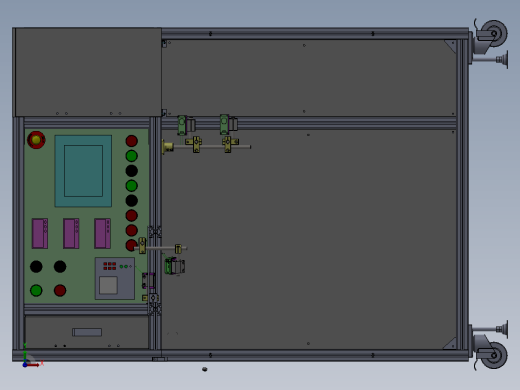Image resolution: width=520 pixels, height=390 pixels.
Task: Select the large dark cover at top-left
Action: [x=88, y=72]
